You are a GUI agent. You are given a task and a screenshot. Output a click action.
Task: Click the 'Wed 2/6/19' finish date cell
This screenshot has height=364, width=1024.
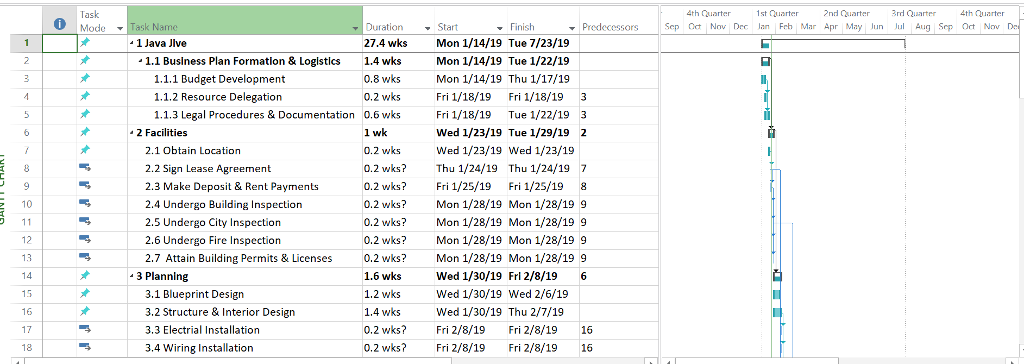click(542, 293)
